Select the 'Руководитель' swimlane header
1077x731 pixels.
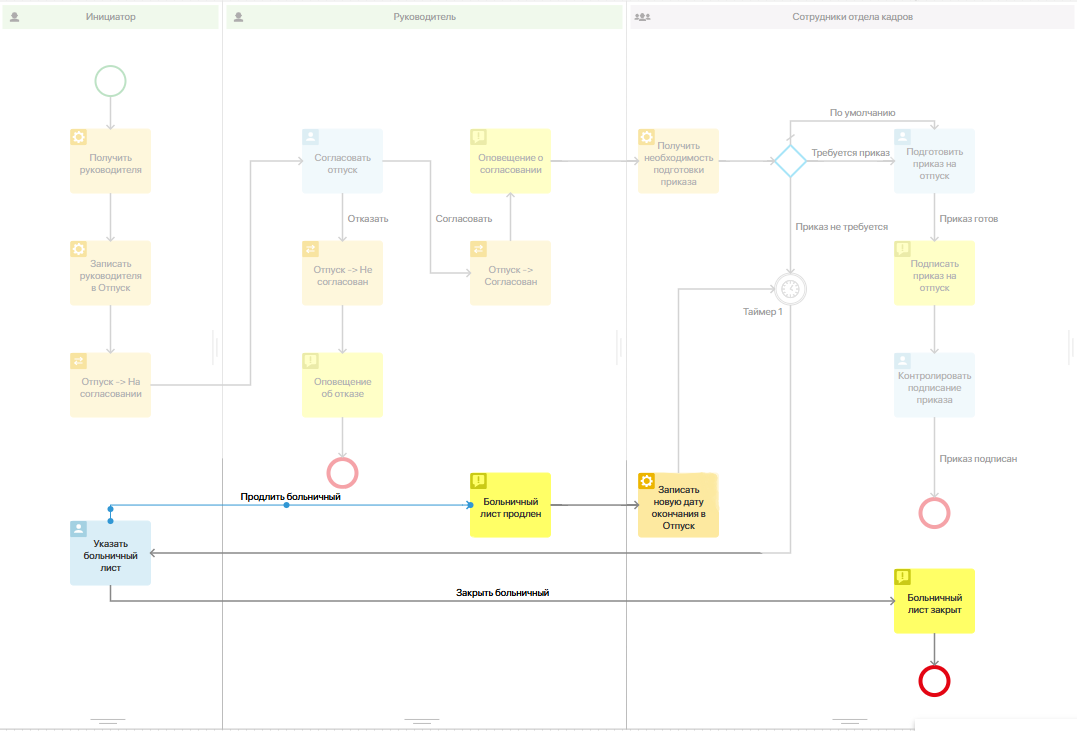(424, 16)
